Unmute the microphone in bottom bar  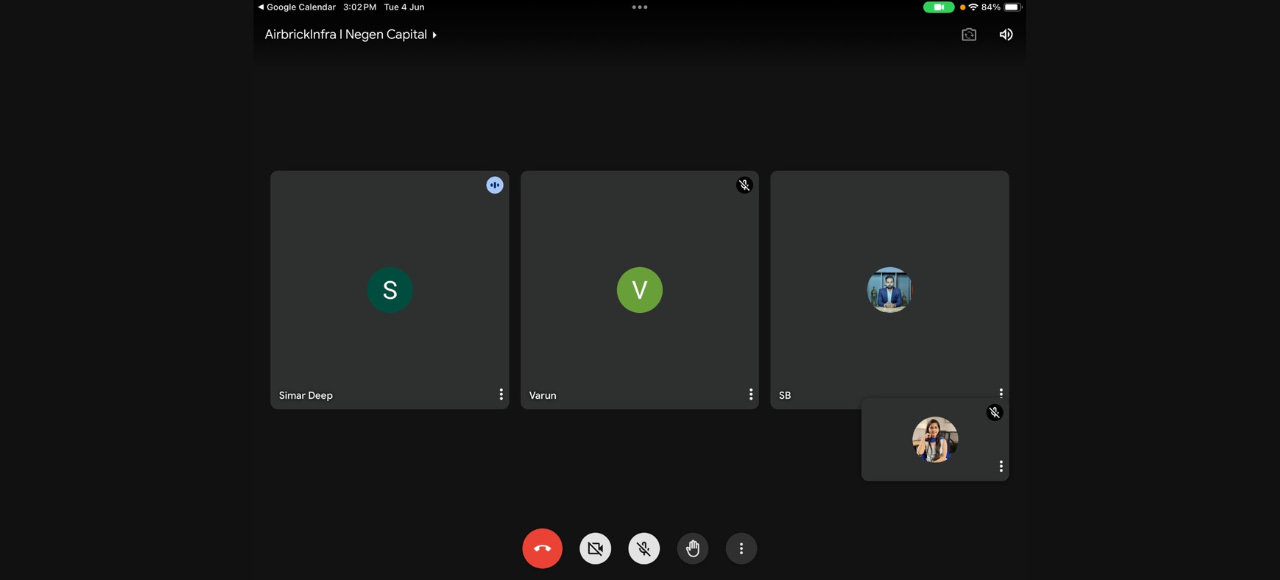pos(644,548)
